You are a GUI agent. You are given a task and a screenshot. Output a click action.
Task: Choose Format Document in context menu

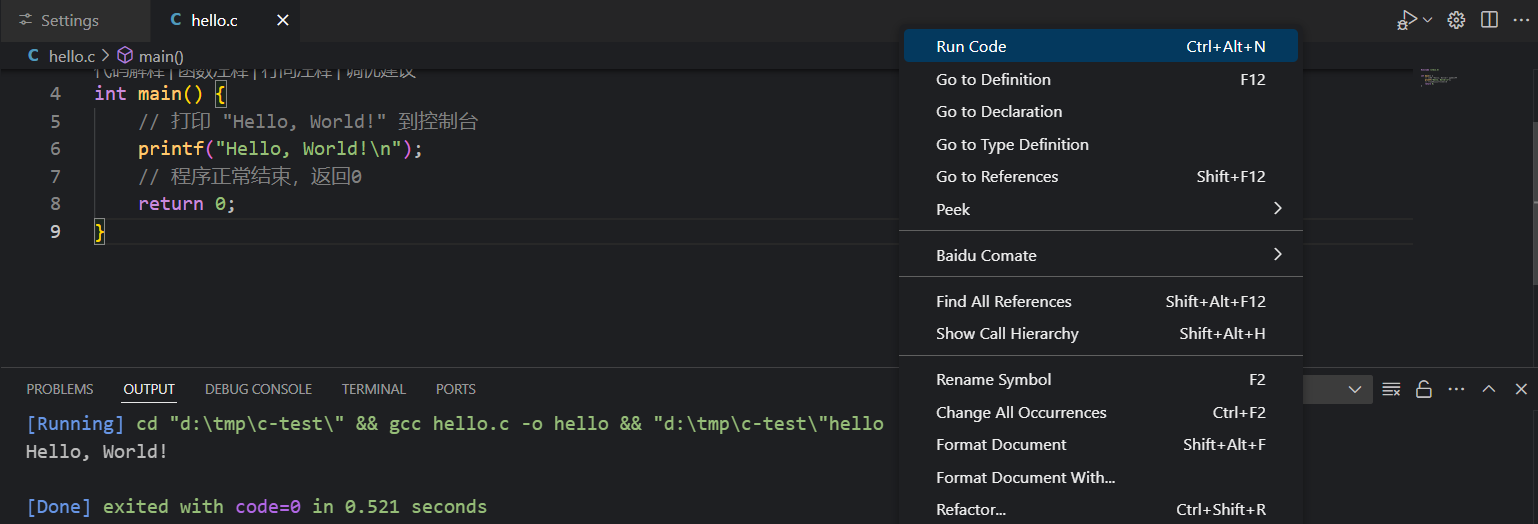coord(1100,445)
